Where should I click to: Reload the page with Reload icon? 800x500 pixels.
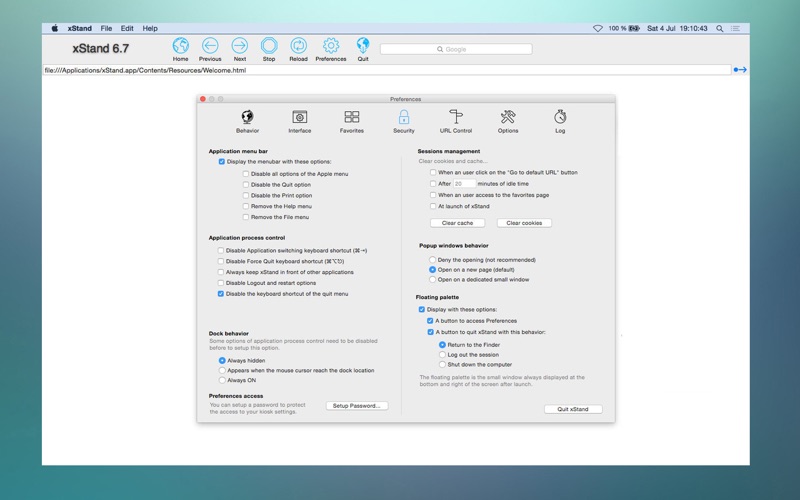pos(298,46)
